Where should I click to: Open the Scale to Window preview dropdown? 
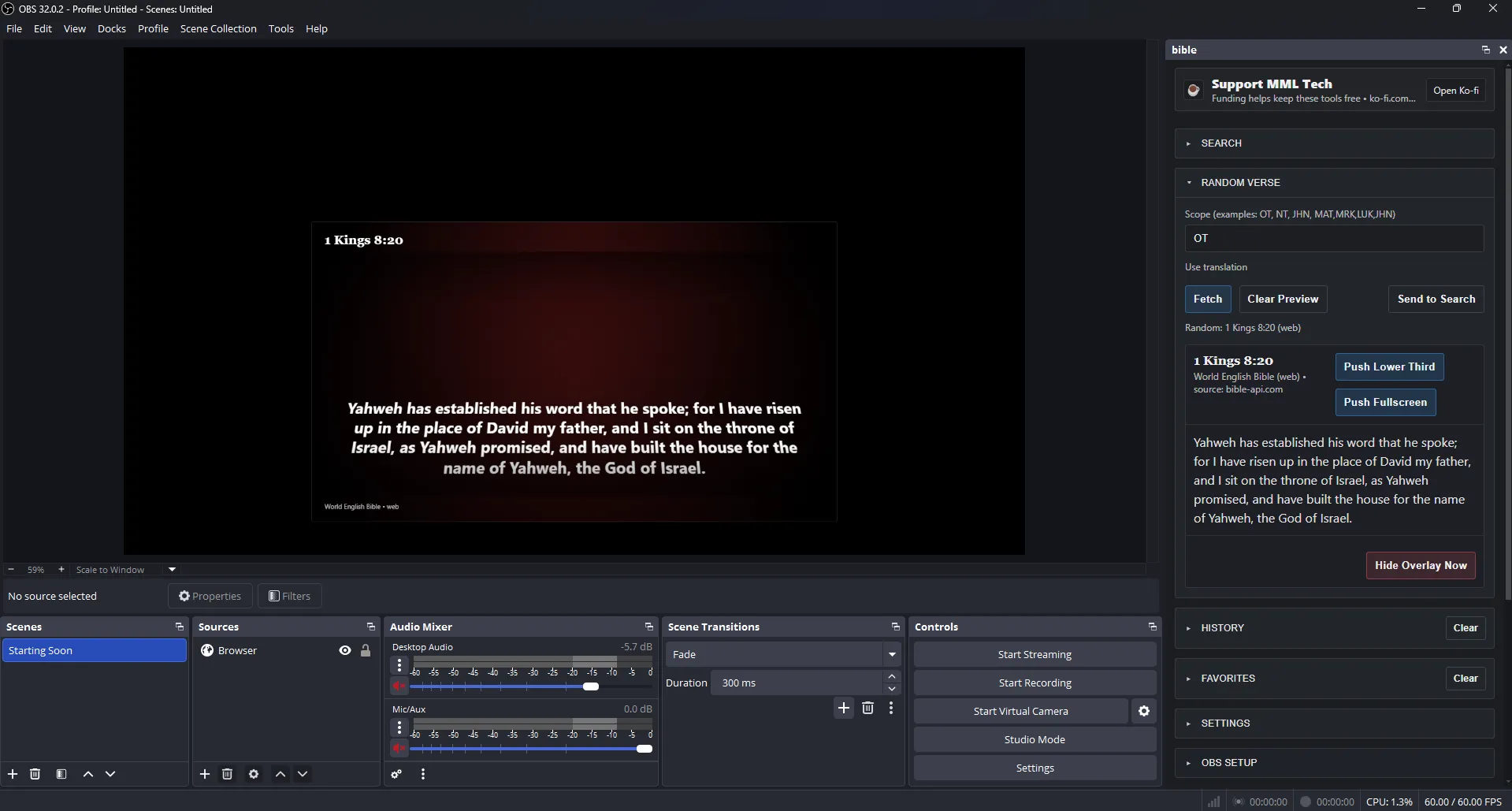[x=170, y=569]
